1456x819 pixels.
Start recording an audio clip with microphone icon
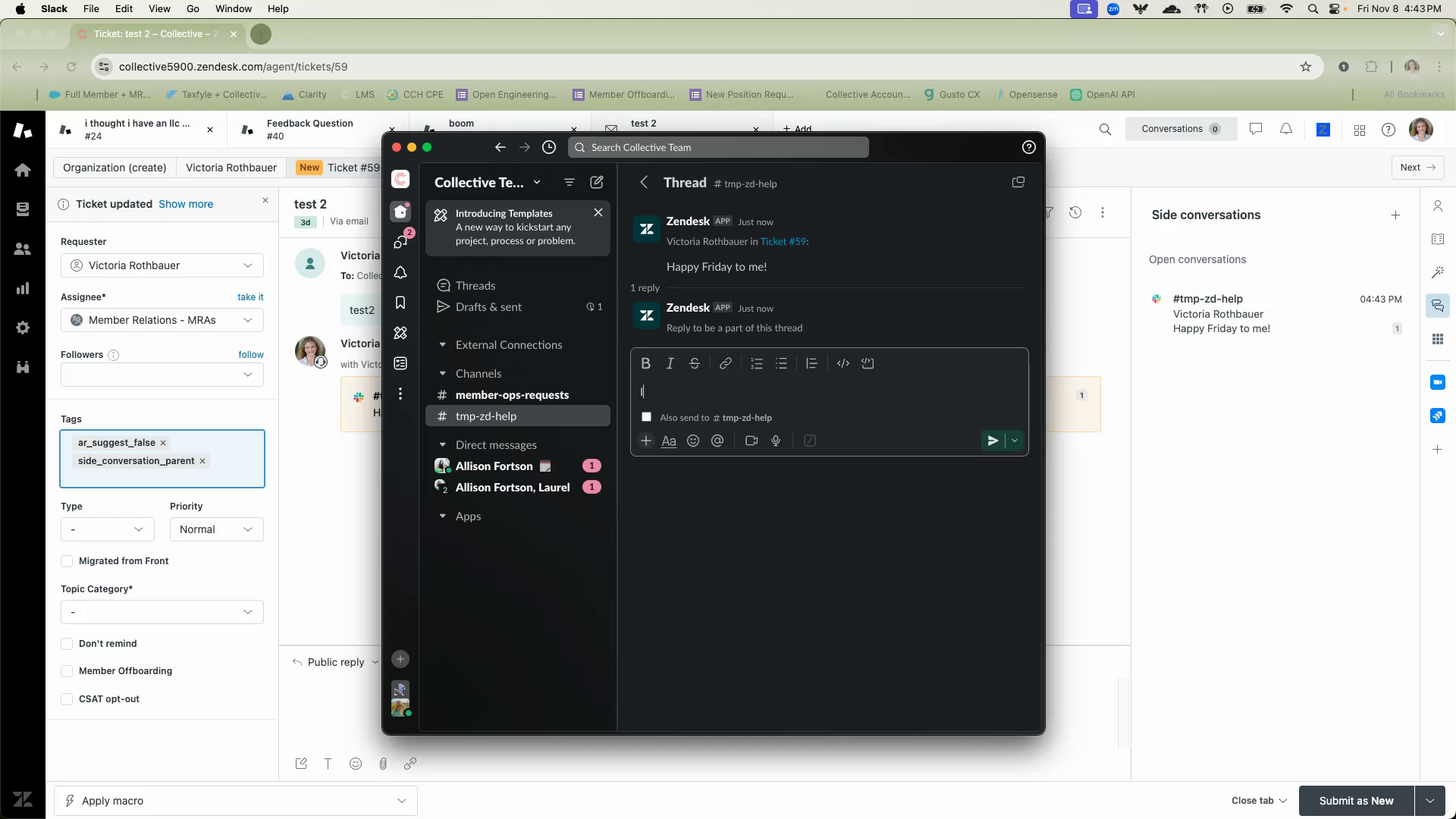[776, 441]
